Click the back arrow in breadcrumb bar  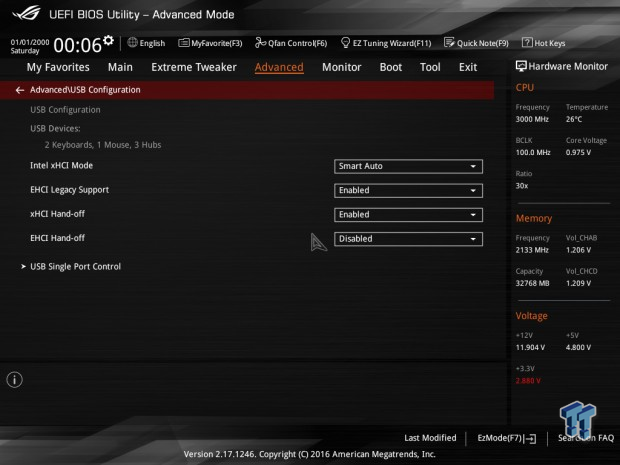(20, 90)
